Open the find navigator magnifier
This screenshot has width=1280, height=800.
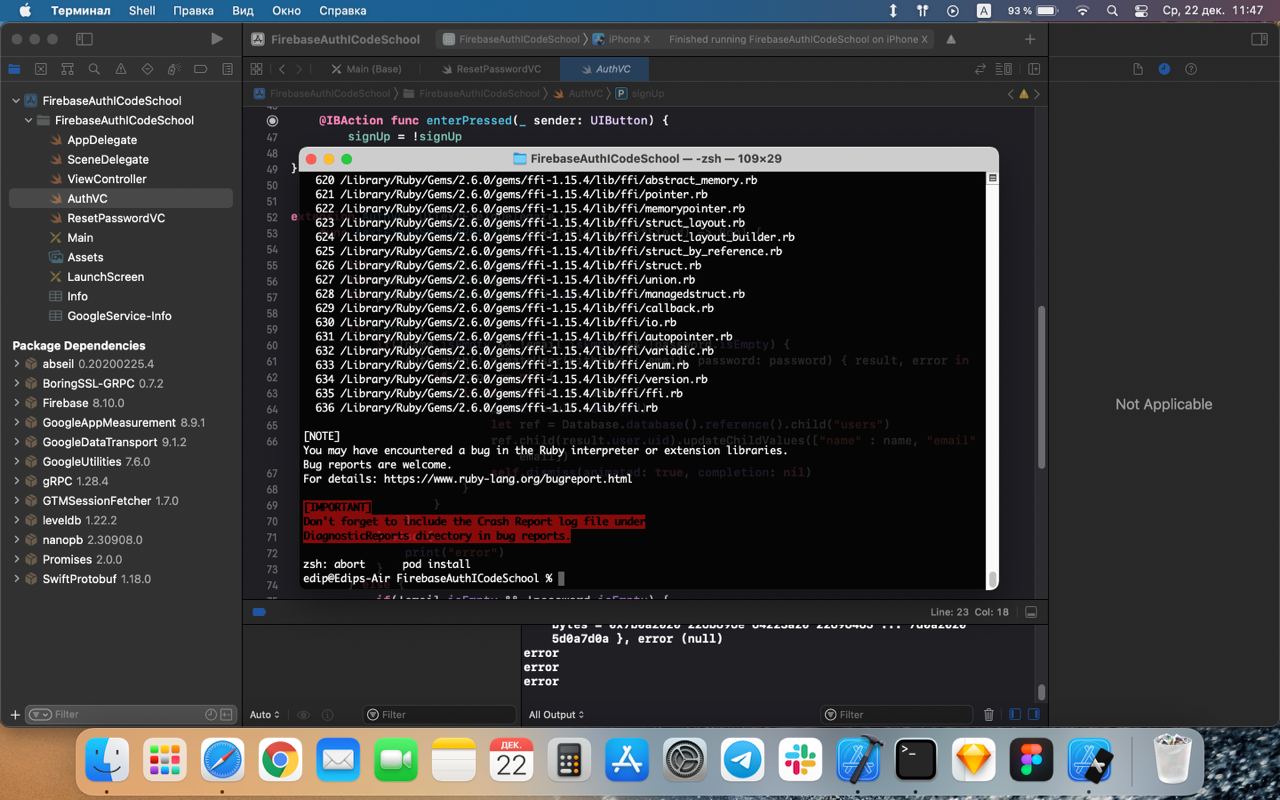click(x=94, y=69)
